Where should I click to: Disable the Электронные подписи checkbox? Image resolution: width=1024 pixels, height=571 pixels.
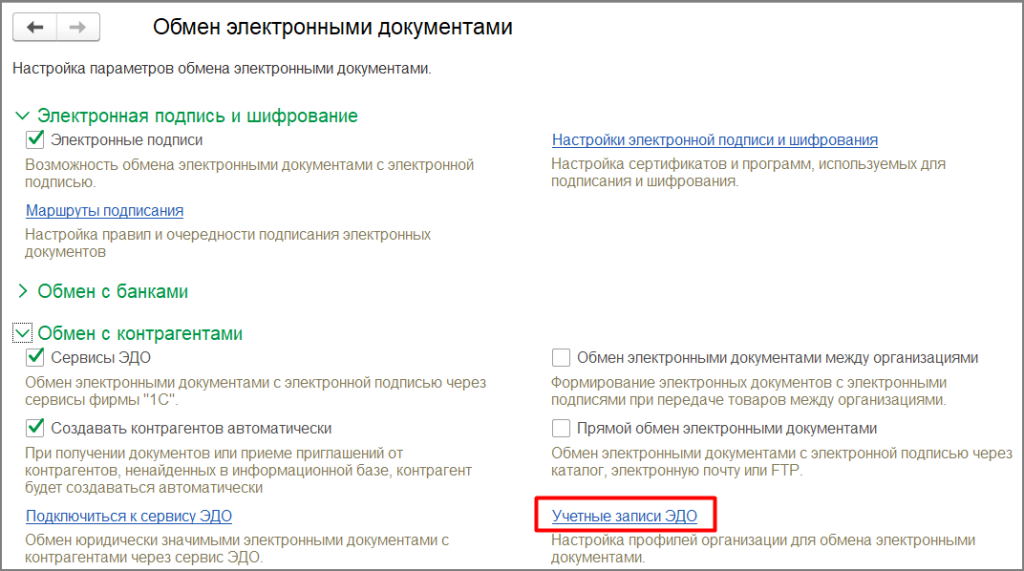(x=36, y=140)
